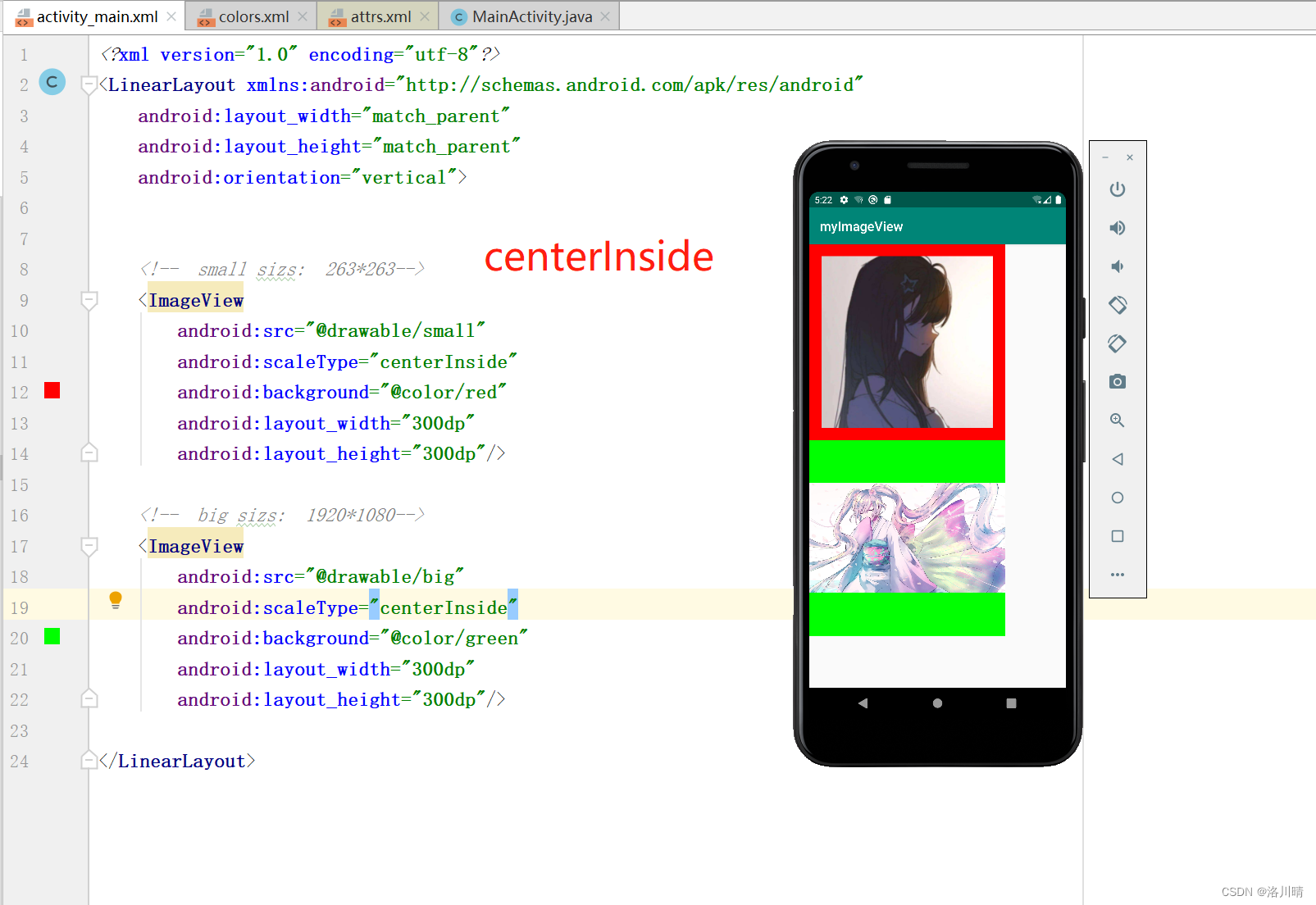Rotate the emulator counterclockwise
The image size is (1316, 905).
[1118, 304]
